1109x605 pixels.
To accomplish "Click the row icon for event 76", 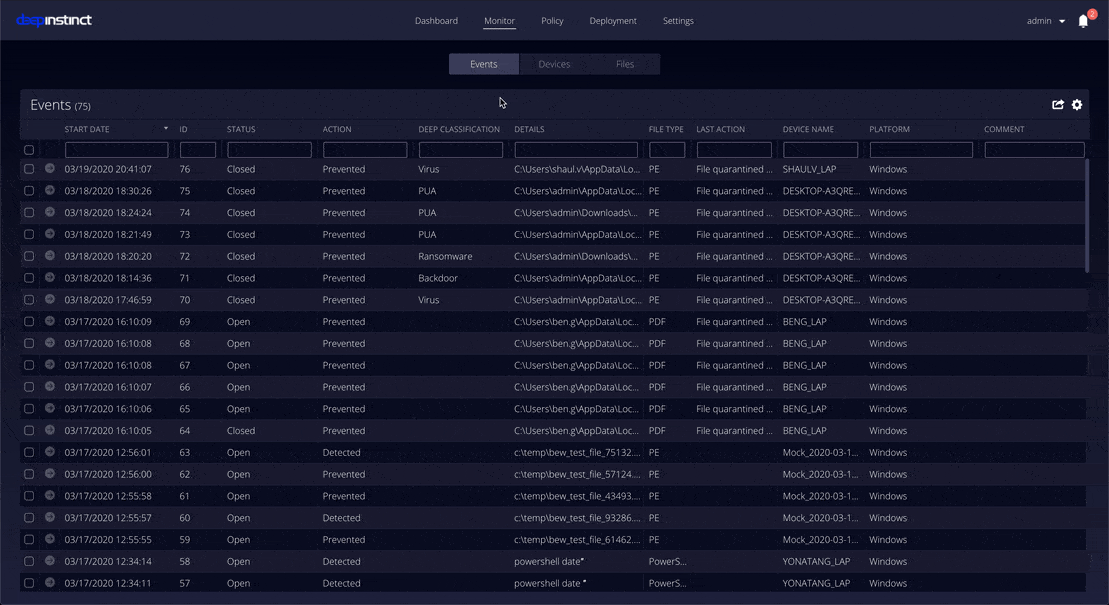I will [50, 168].
